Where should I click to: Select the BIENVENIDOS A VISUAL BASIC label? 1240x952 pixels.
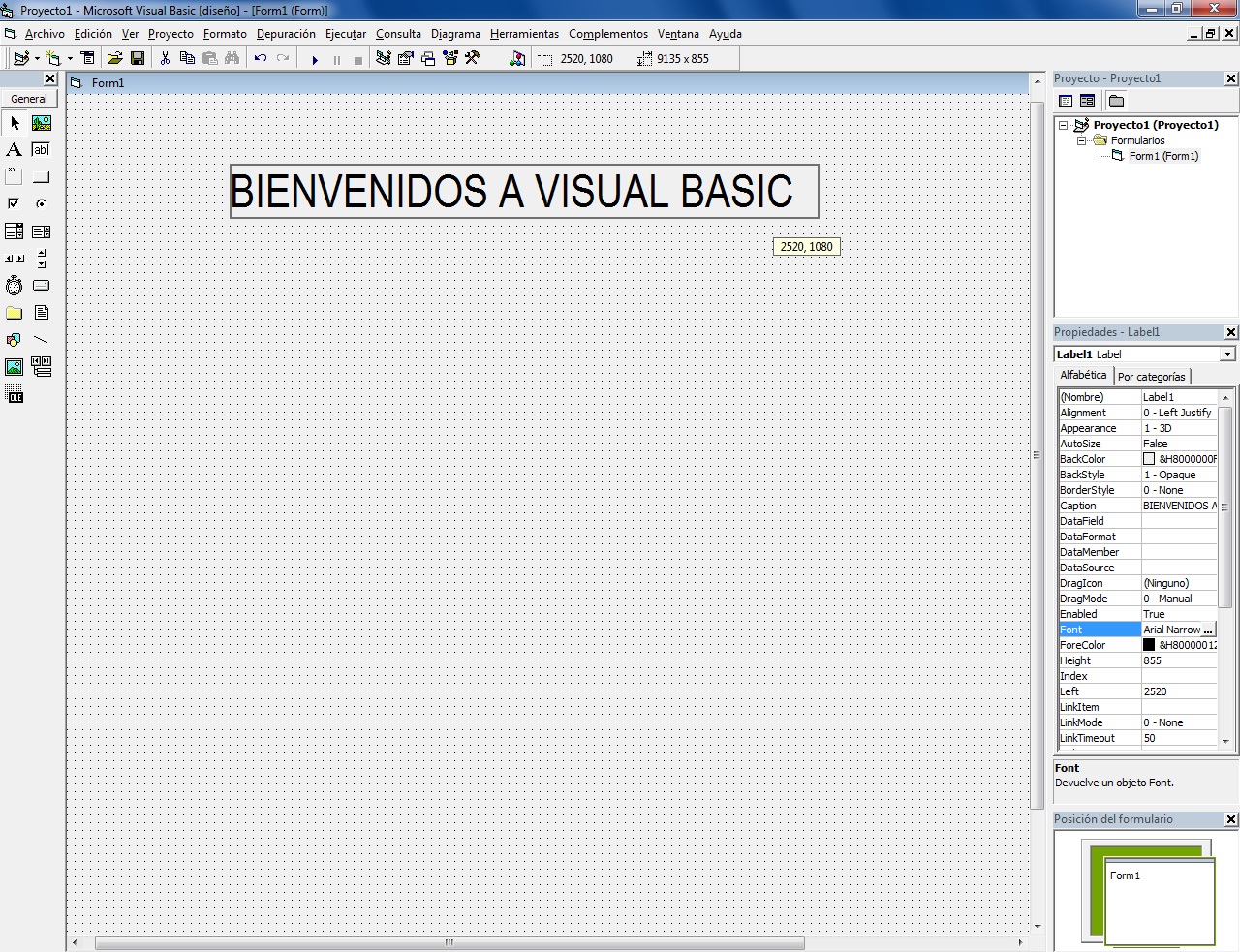point(524,192)
